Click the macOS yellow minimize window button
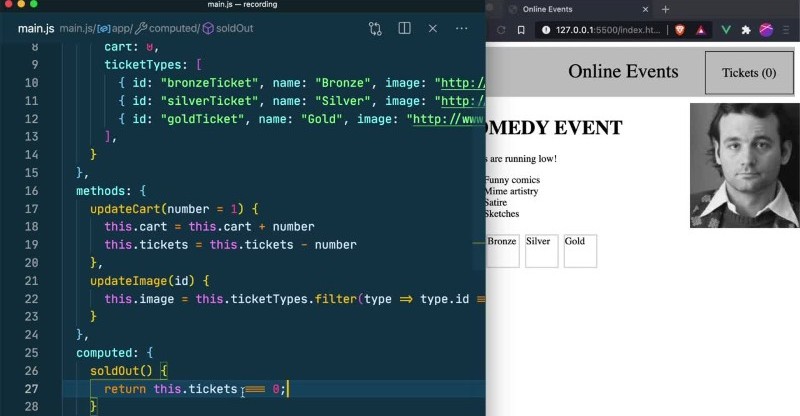 (x=21, y=4)
